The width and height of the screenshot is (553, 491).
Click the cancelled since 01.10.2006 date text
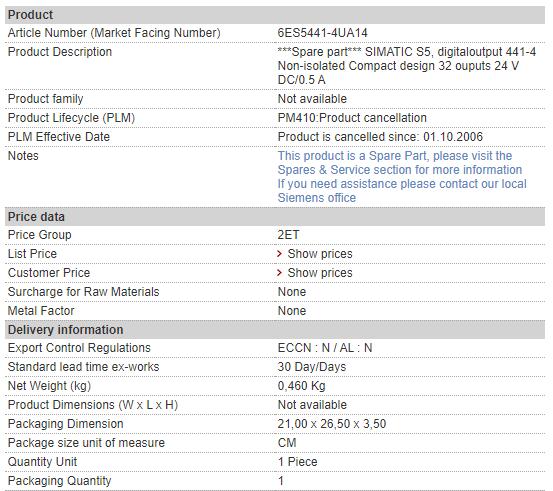[x=380, y=137]
